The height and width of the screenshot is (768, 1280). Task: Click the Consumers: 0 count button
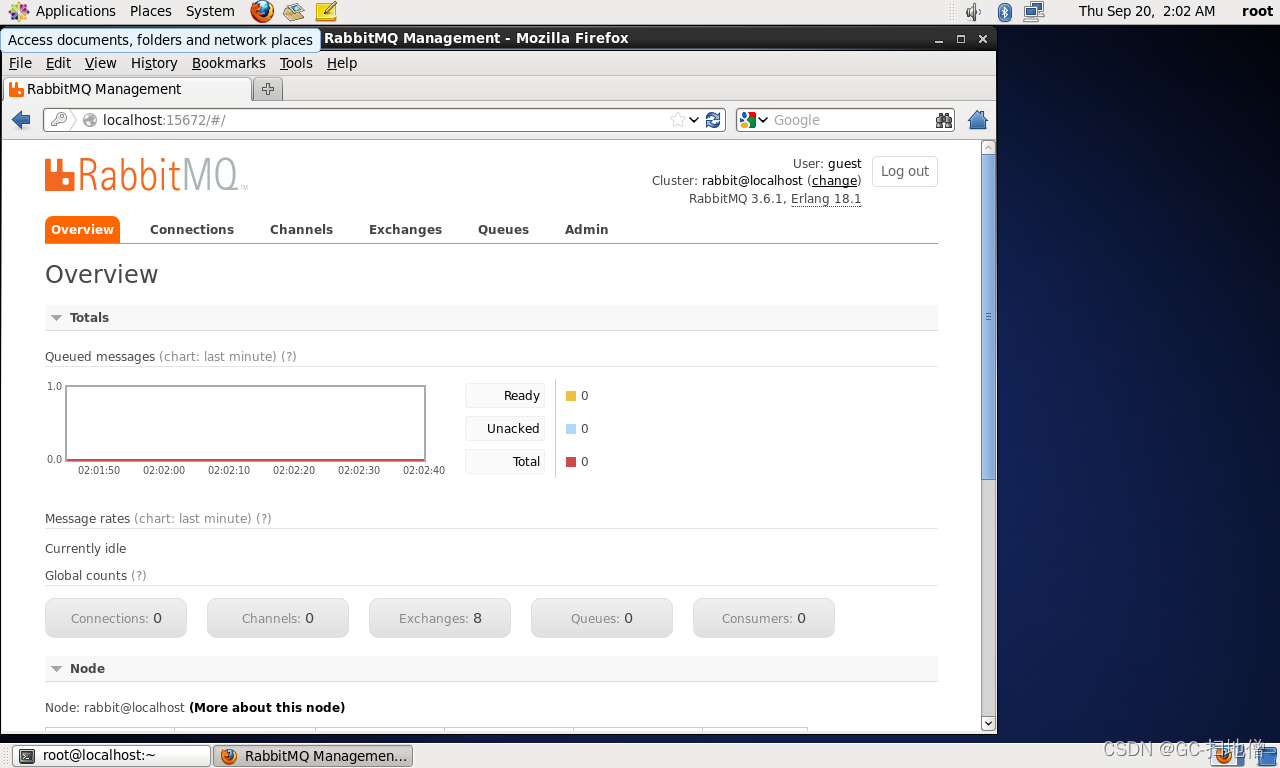764,618
